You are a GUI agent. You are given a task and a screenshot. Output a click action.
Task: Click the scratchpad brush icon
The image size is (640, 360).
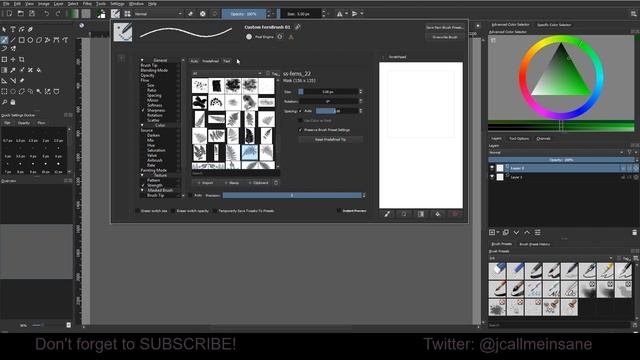pos(387,214)
